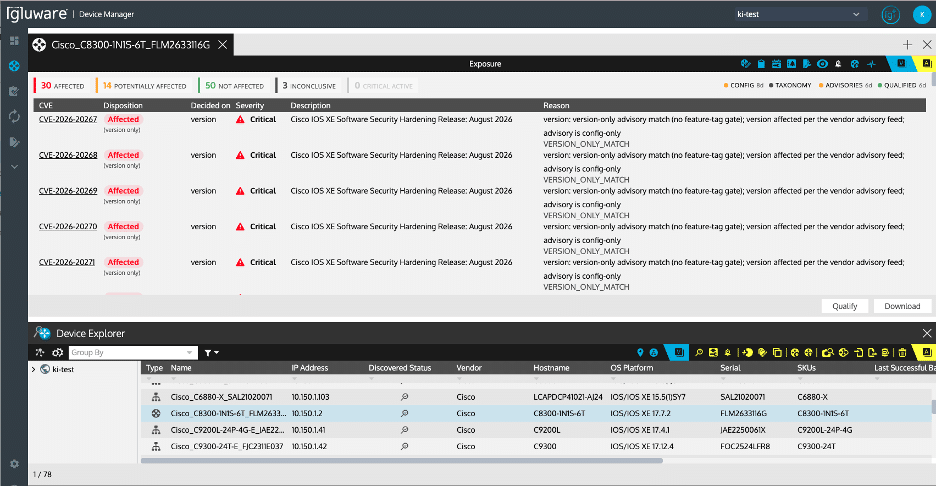Open the CVE-2026-20267 link
Image resolution: width=936 pixels, height=486 pixels.
(x=67, y=119)
